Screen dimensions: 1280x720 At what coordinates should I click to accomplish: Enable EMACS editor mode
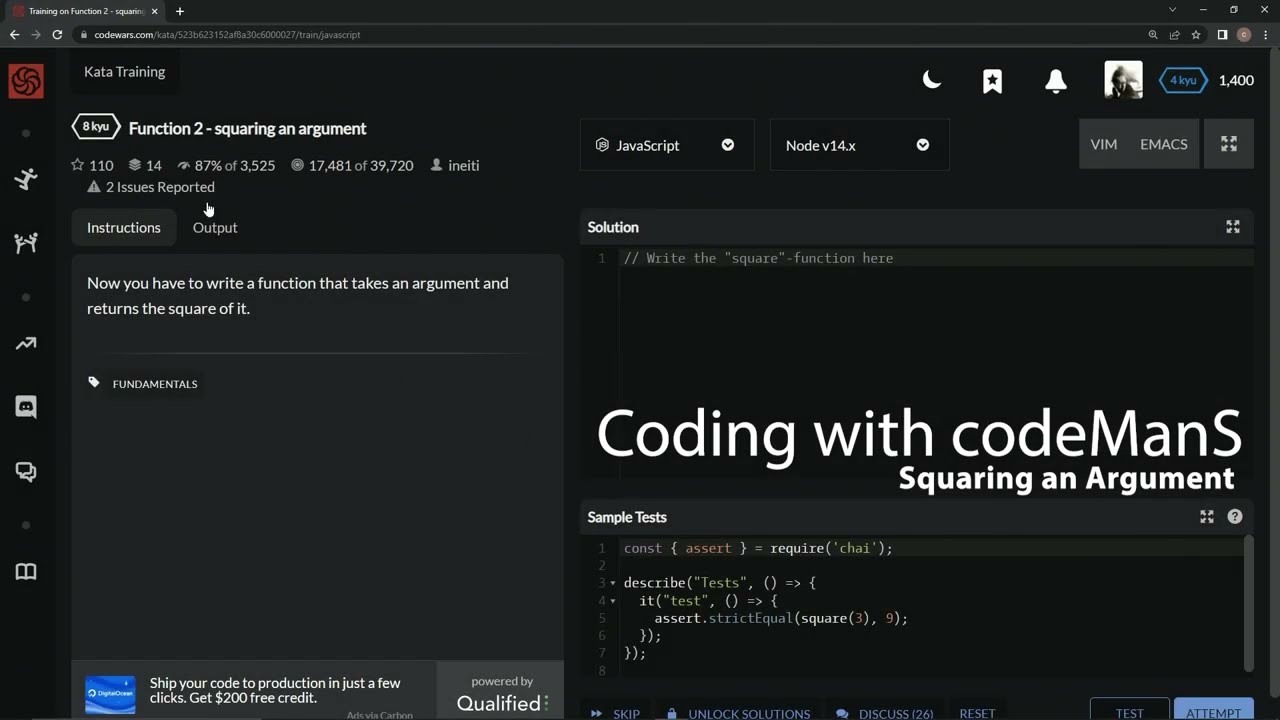tap(1164, 144)
